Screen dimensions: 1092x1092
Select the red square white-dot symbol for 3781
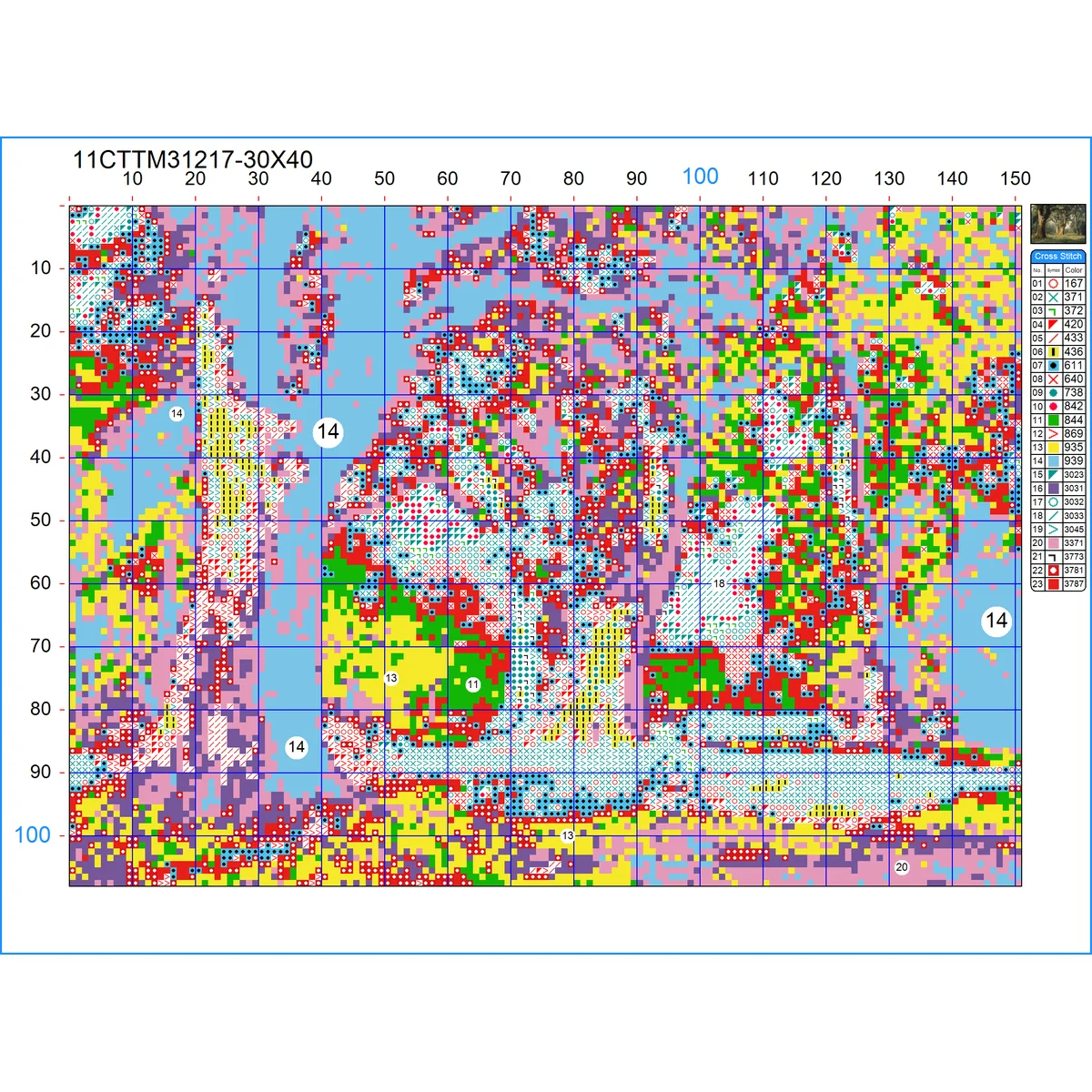point(1053,571)
